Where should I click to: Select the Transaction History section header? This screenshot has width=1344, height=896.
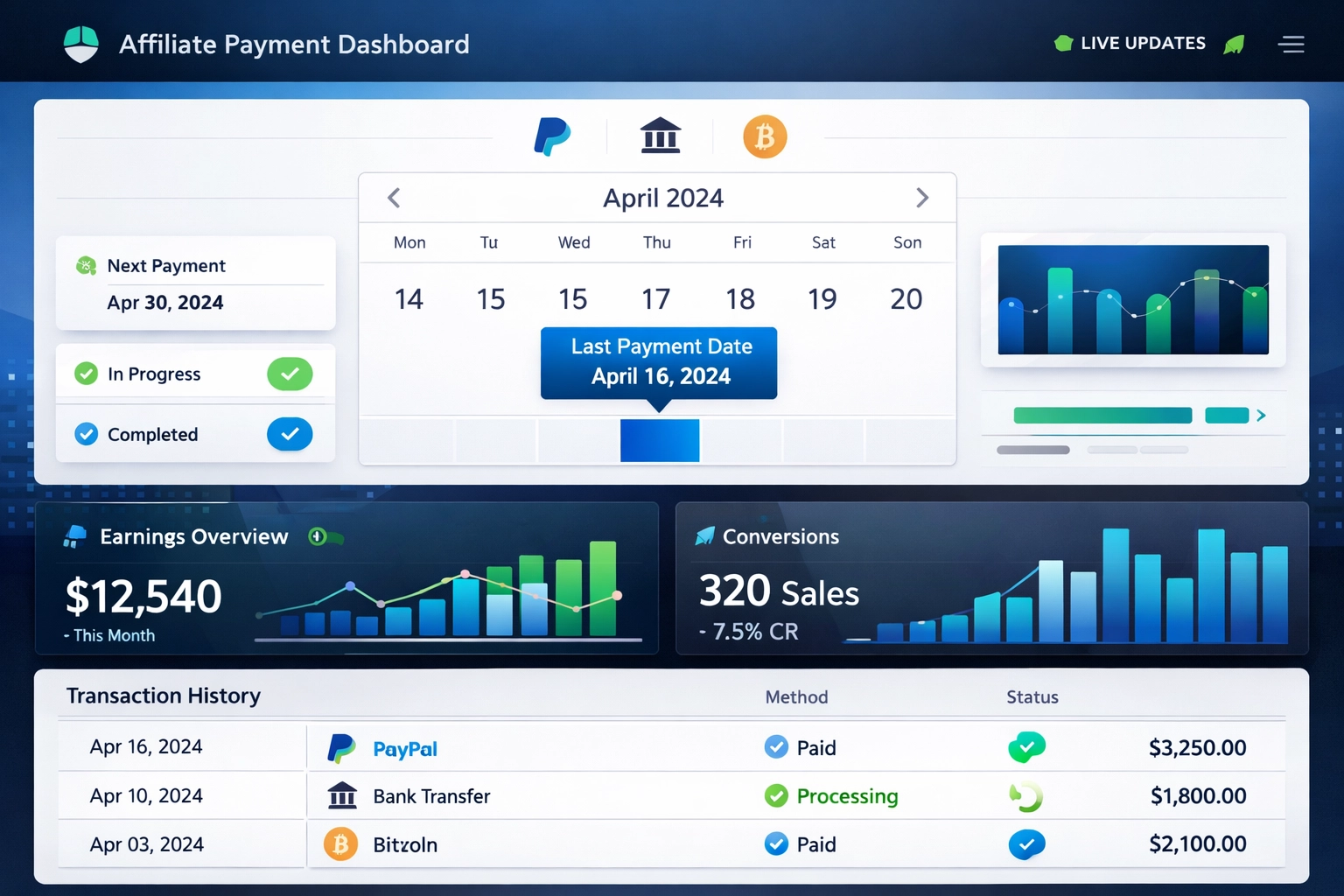[164, 696]
